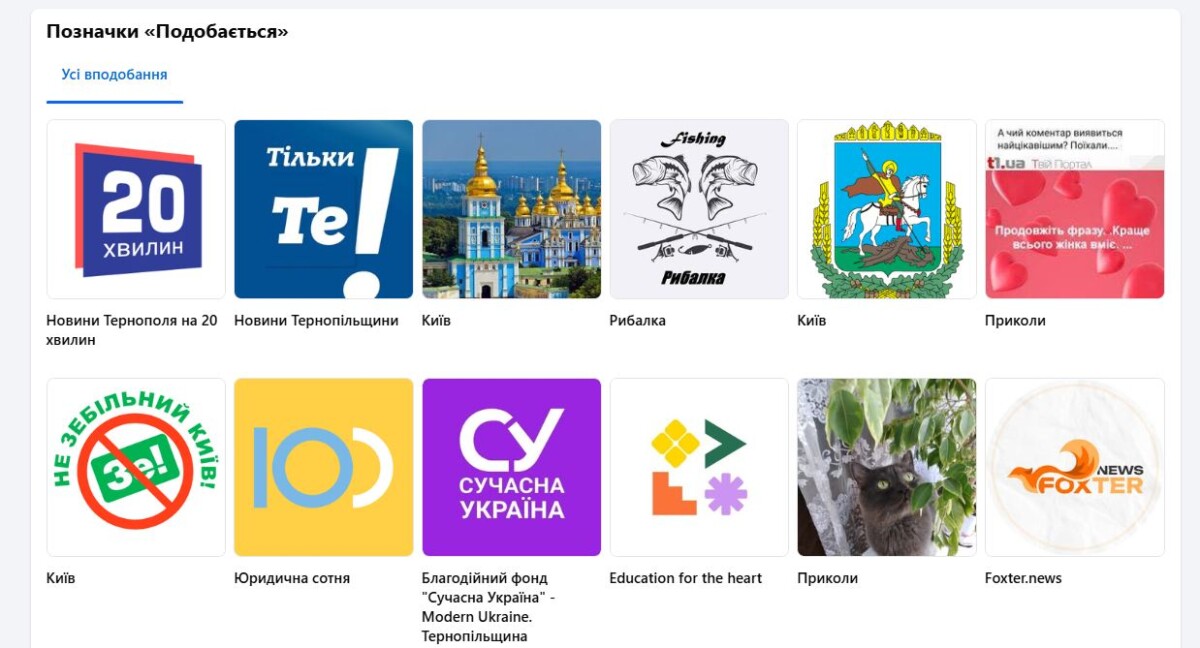
Task: Click the gray cat photo thumbnail
Action: click(x=887, y=467)
